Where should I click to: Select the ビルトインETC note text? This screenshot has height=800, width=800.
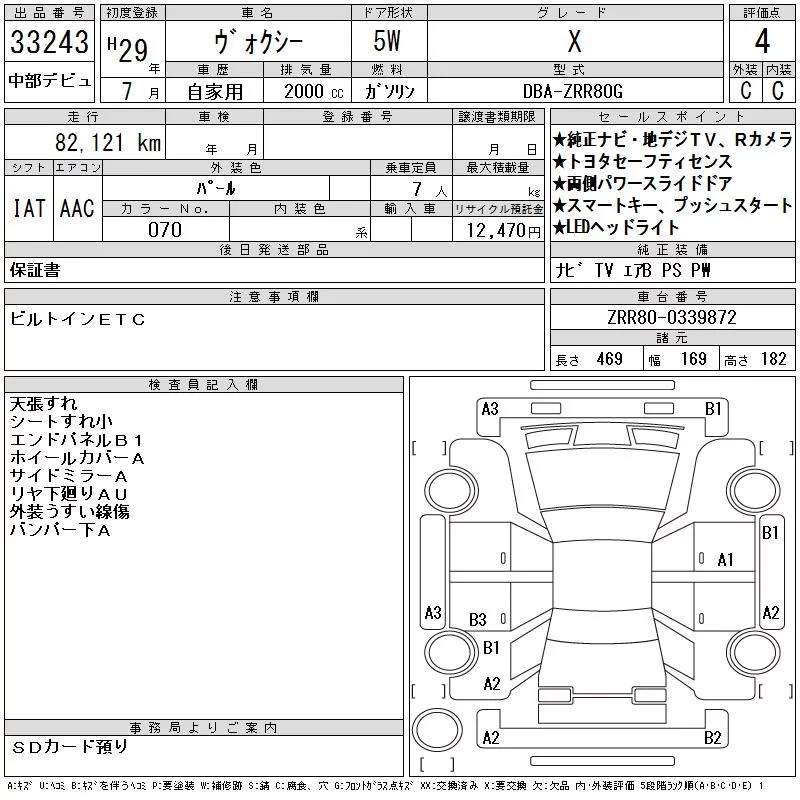(78, 319)
